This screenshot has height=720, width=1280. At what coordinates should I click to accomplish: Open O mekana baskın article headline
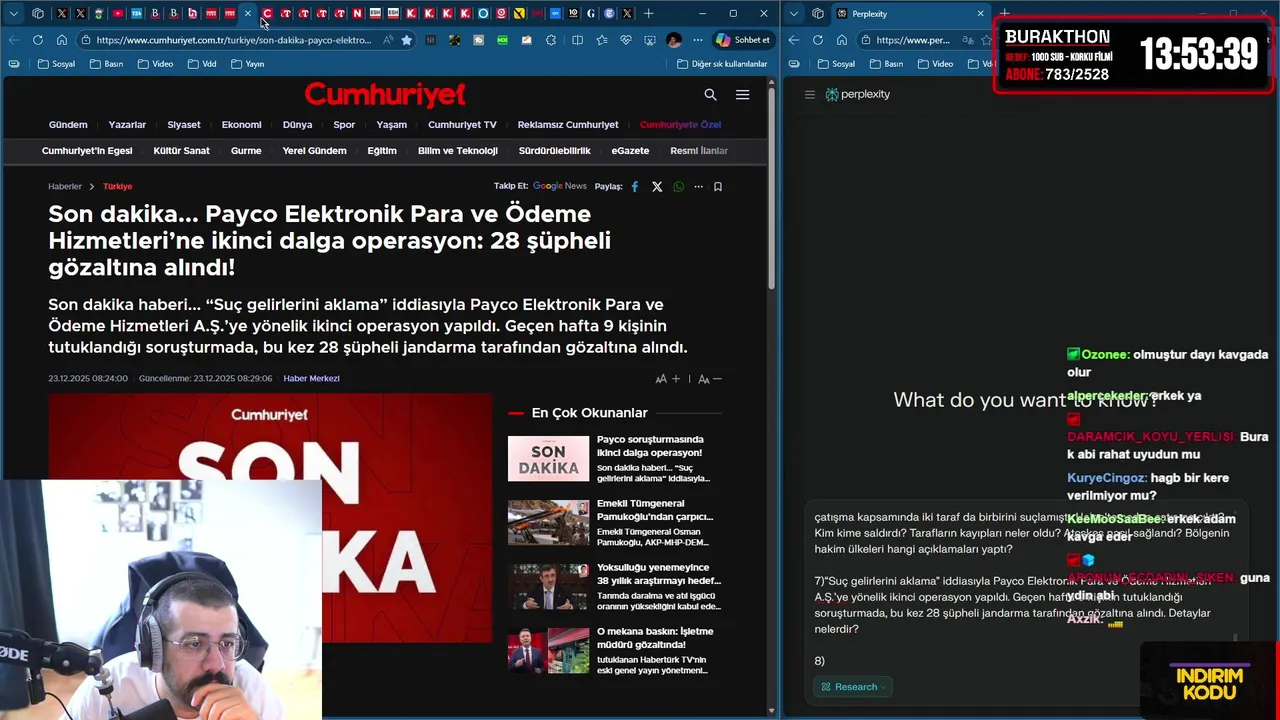(655, 638)
